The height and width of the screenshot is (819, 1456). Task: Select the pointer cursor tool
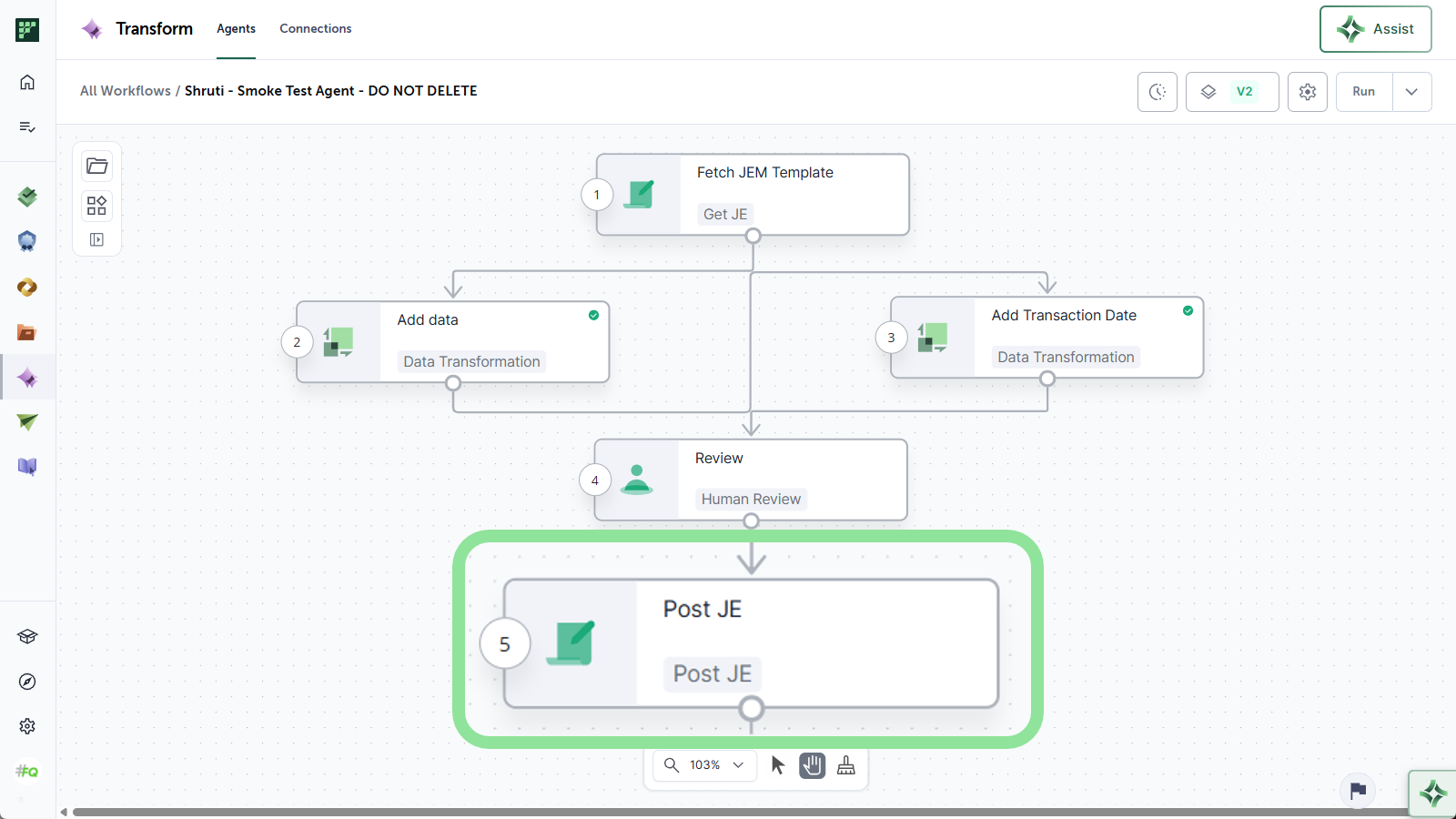click(x=778, y=765)
